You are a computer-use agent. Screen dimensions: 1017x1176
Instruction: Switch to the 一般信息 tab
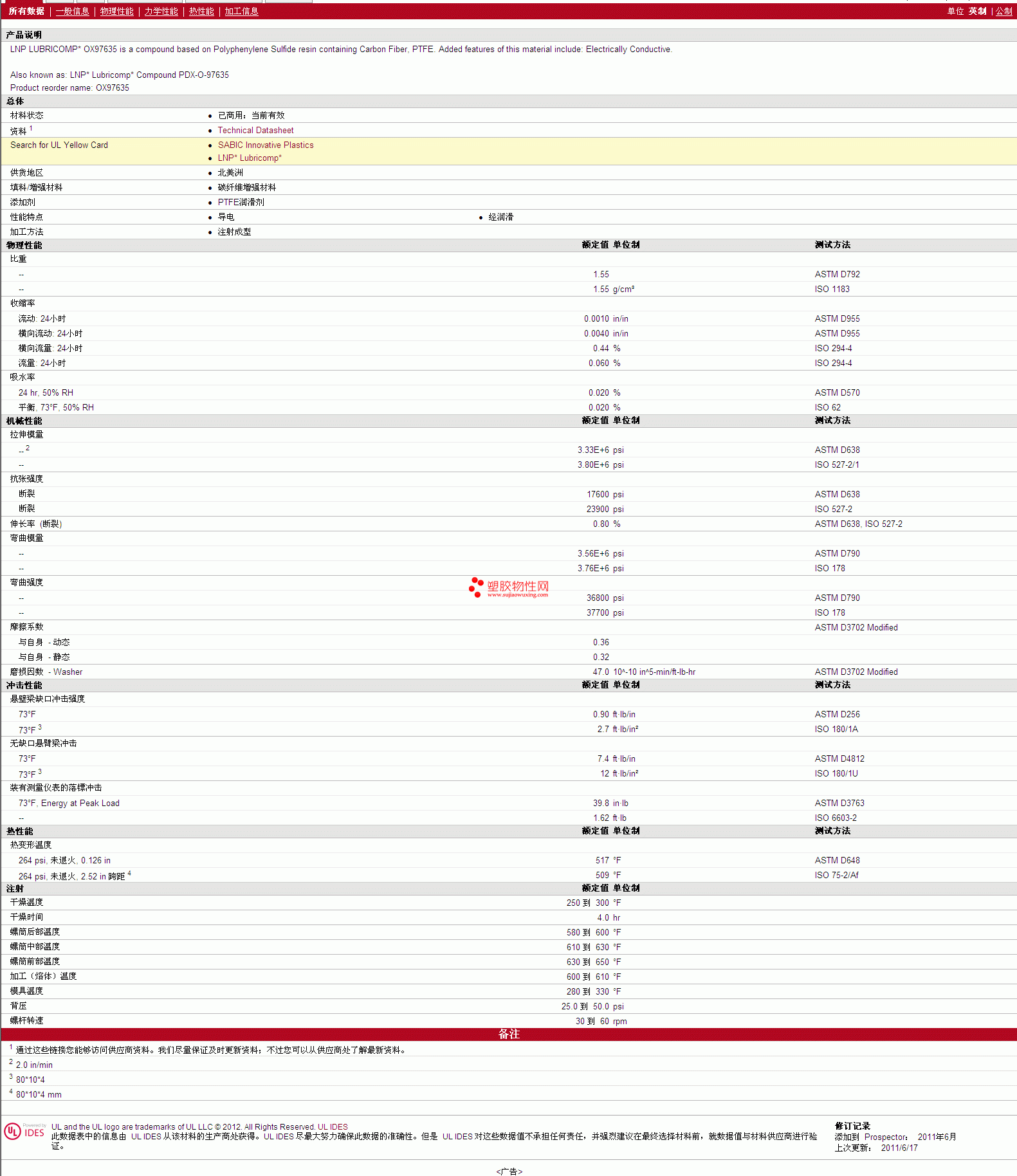click(73, 11)
